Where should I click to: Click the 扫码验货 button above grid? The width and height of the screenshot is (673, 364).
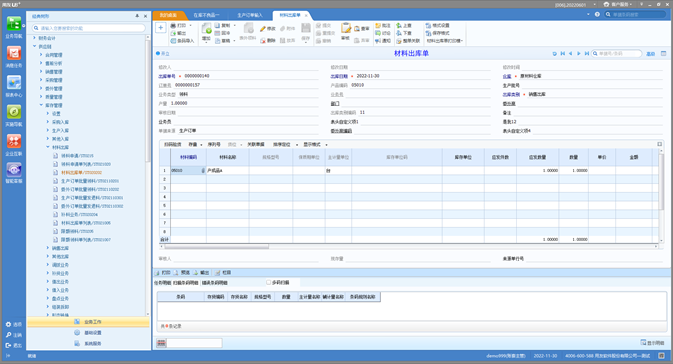[x=173, y=145]
